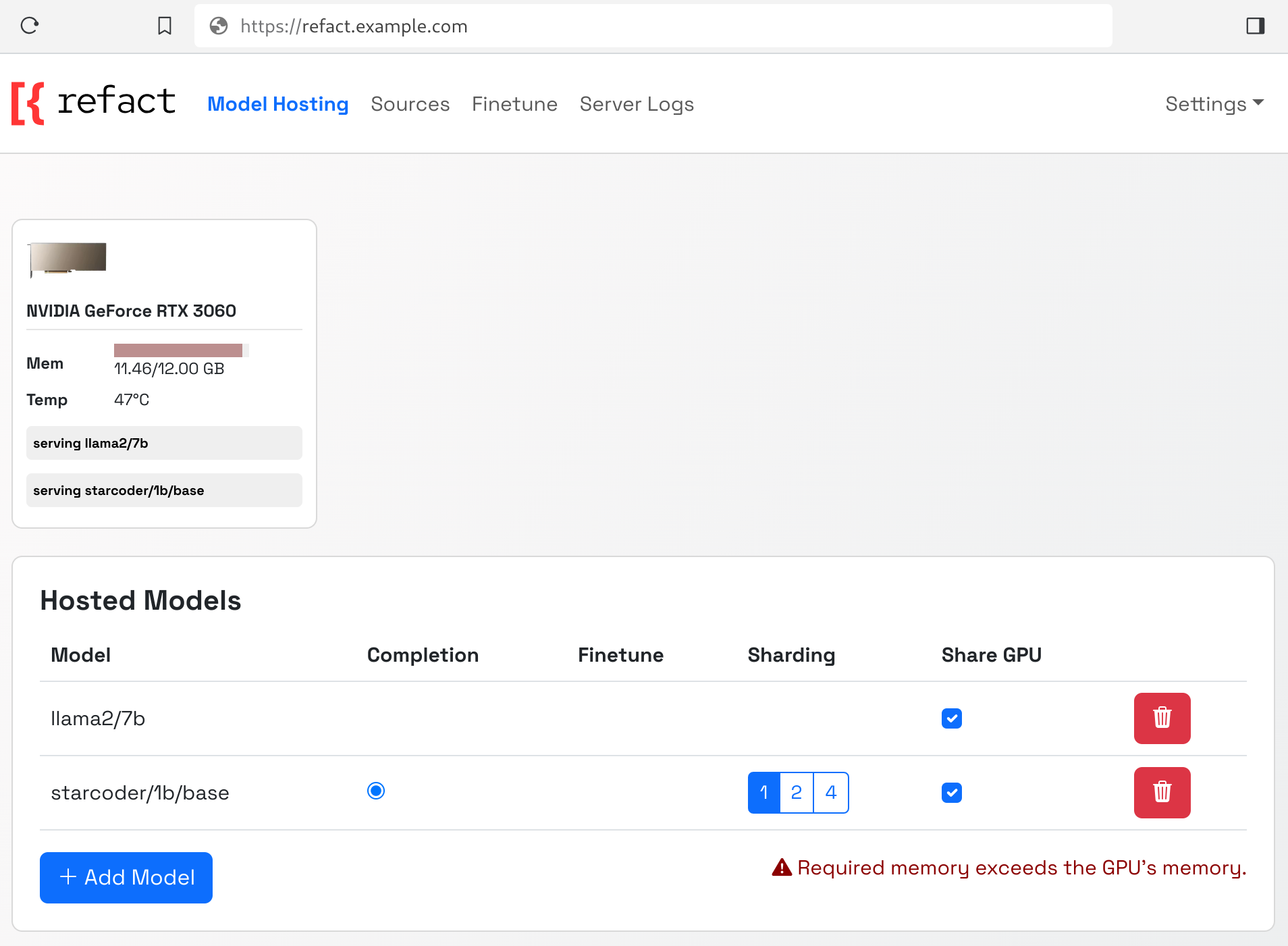Click the red warning triangle icon
Viewport: 1288px width, 946px height.
[x=782, y=868]
